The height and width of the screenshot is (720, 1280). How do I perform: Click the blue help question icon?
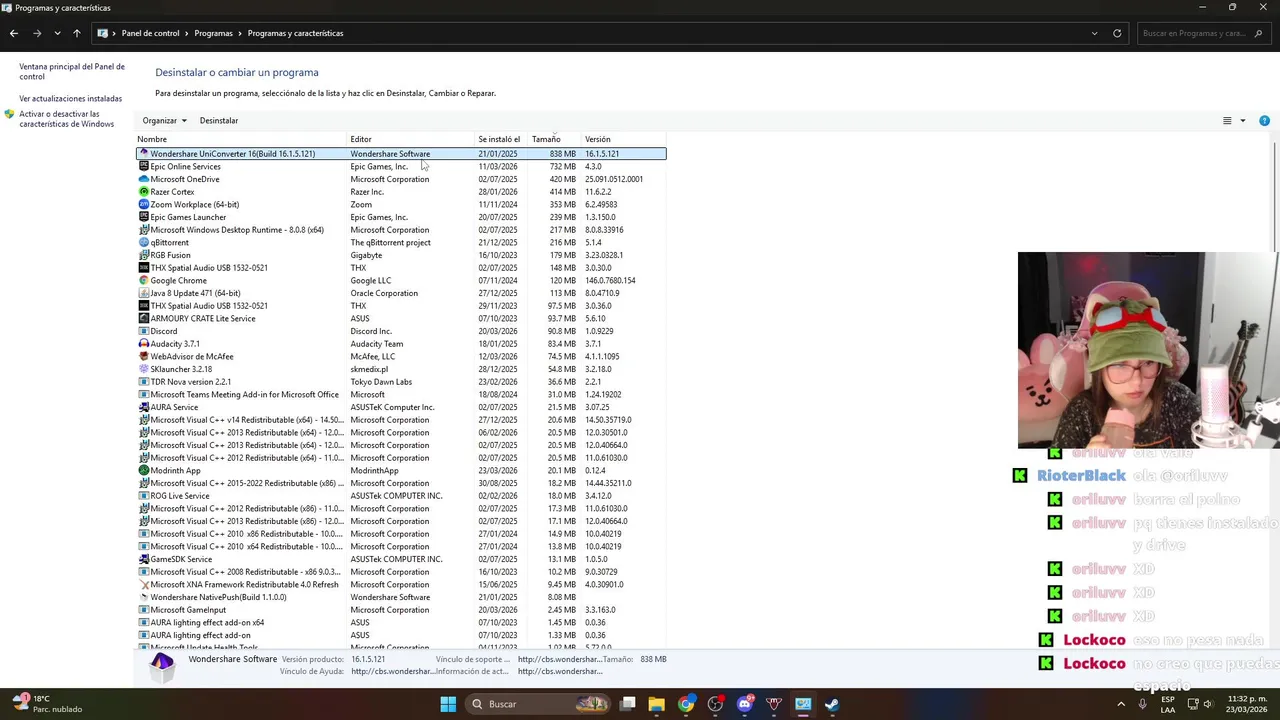click(x=1264, y=120)
